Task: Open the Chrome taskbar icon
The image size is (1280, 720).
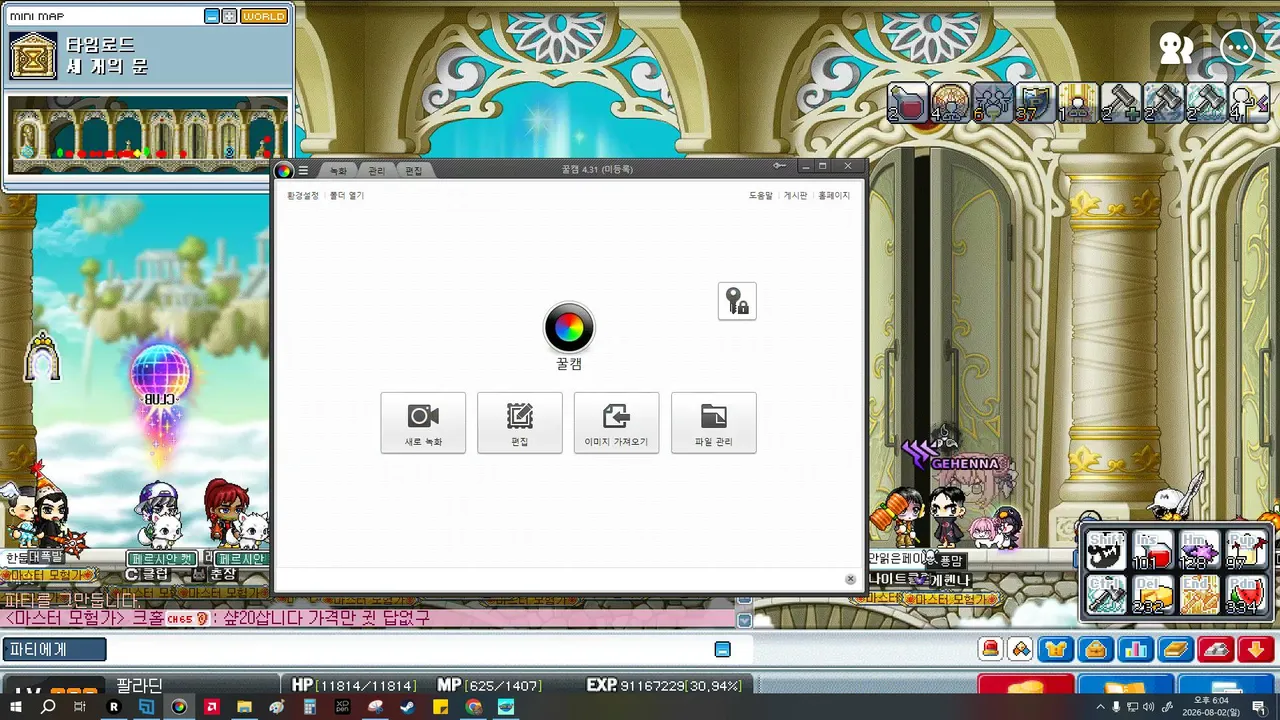Action: [473, 707]
